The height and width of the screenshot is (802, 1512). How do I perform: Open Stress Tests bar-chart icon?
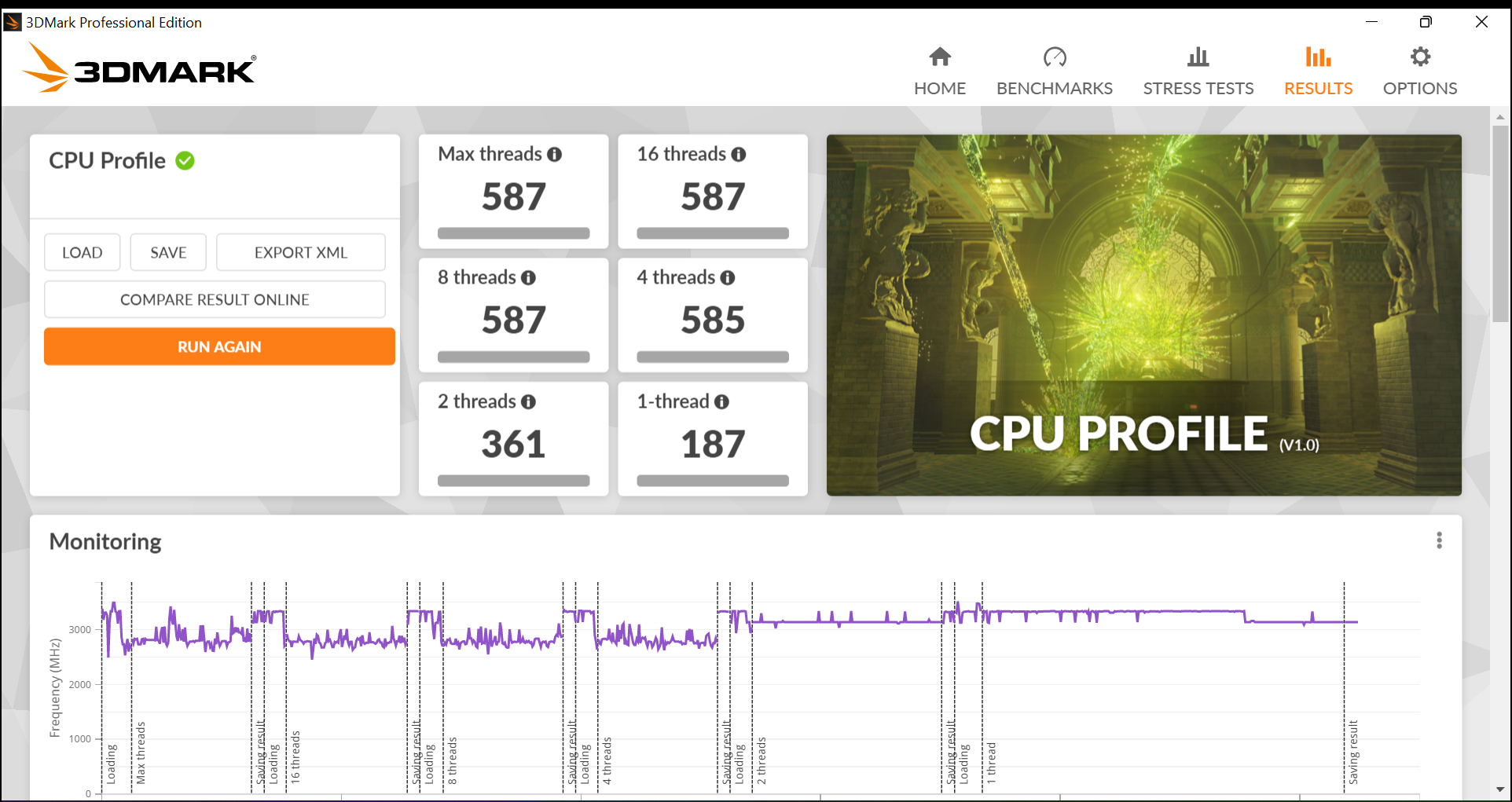pos(1198,57)
